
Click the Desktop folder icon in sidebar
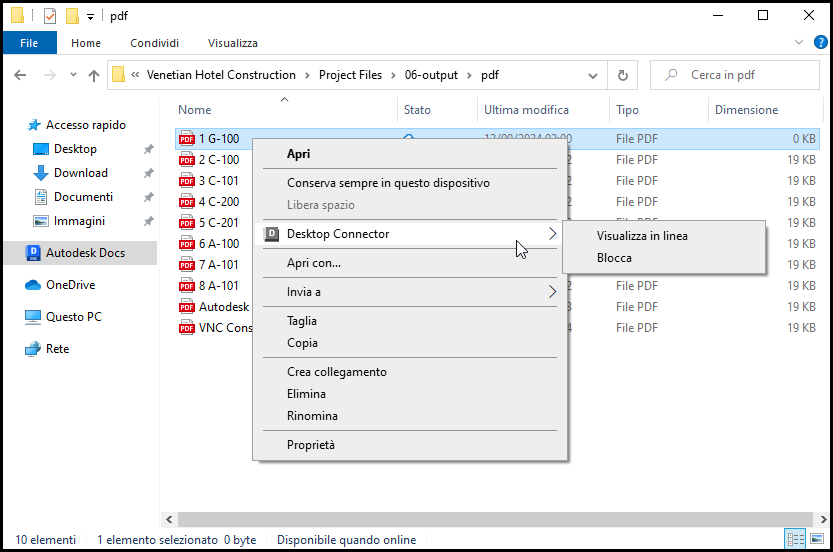pos(41,149)
